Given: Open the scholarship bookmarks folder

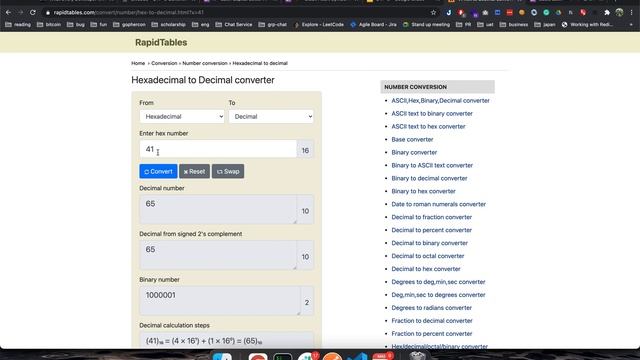Looking at the screenshot, I should point(168,24).
